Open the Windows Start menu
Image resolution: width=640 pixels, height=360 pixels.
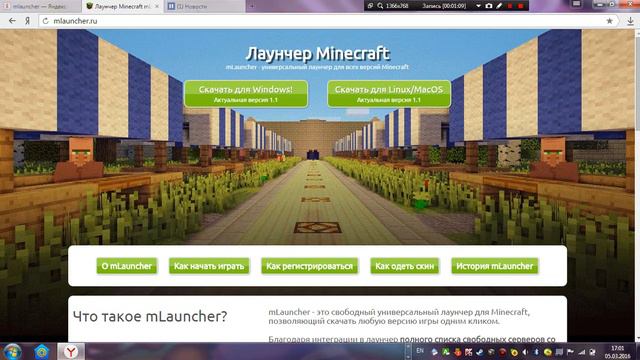tap(11, 351)
